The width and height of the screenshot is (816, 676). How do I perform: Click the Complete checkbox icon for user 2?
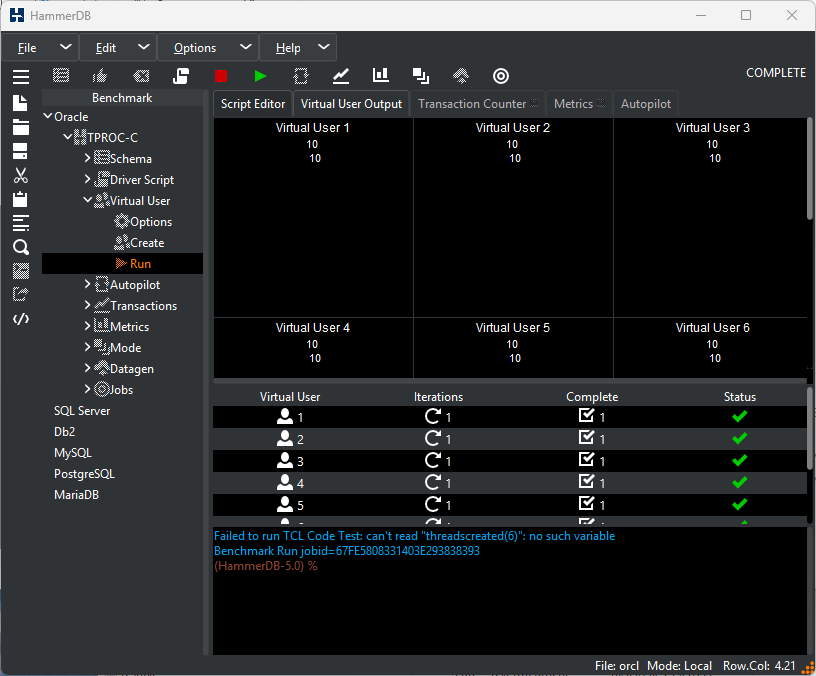[x=586, y=437]
